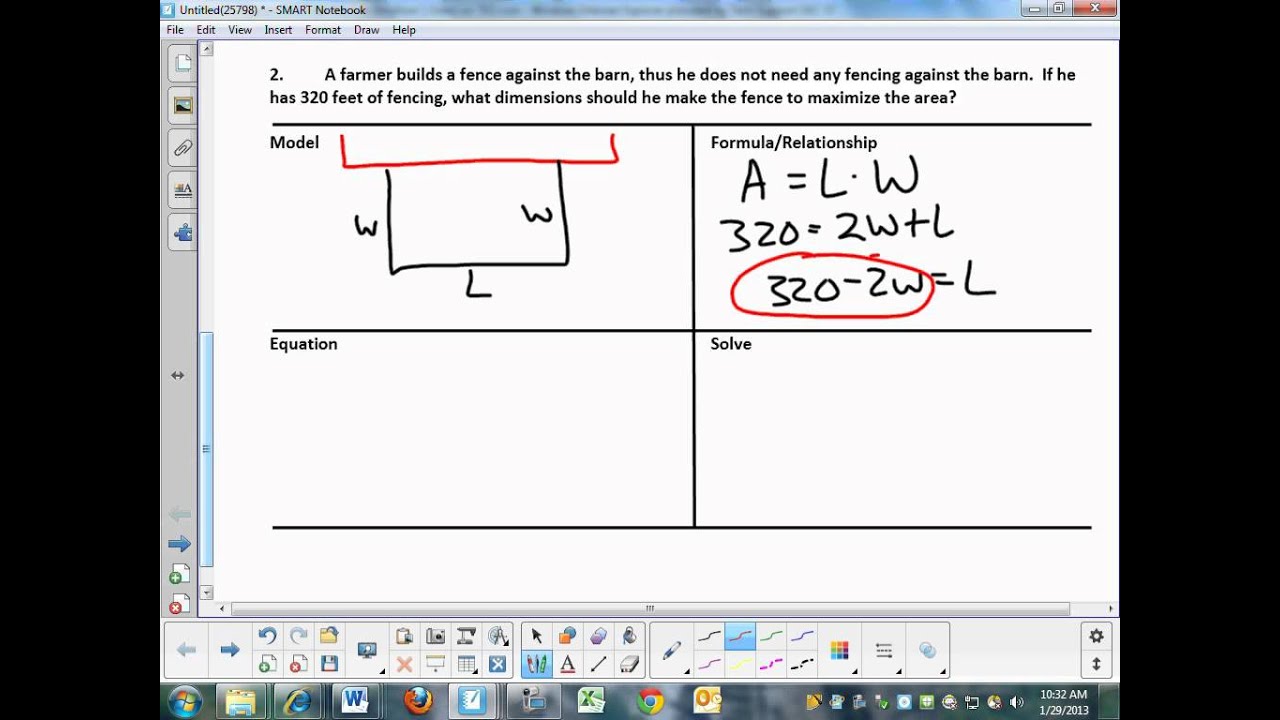Open the Gallery sidebar tab

[x=183, y=106]
